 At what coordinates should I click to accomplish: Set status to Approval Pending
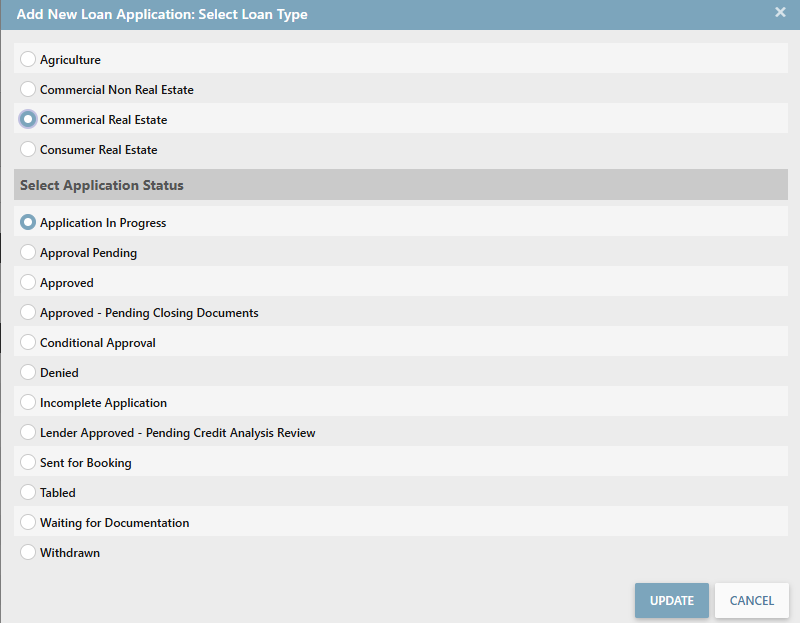click(x=28, y=253)
